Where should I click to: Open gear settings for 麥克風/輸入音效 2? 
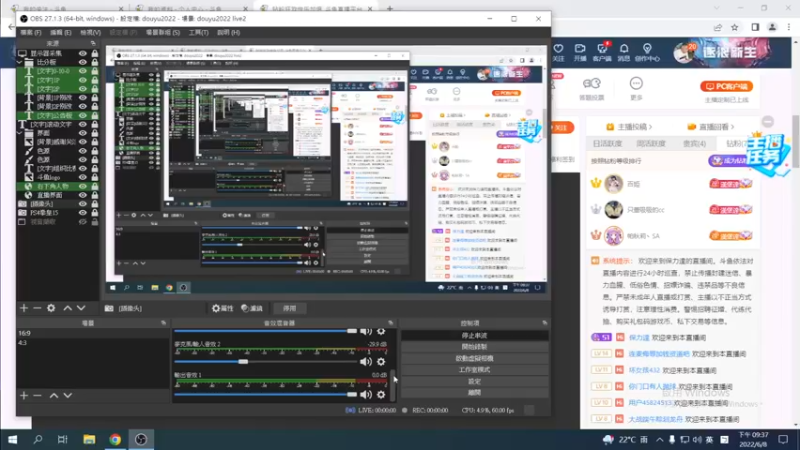[x=381, y=362]
